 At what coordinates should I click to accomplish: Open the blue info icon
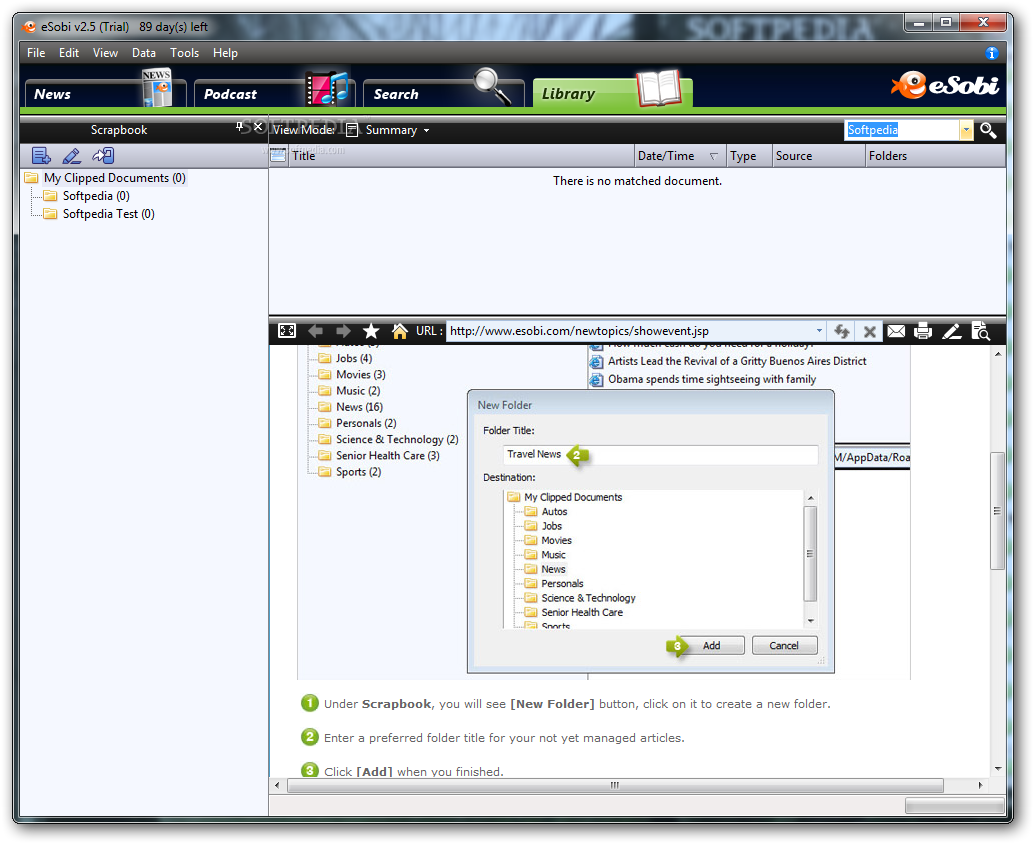tap(991, 53)
